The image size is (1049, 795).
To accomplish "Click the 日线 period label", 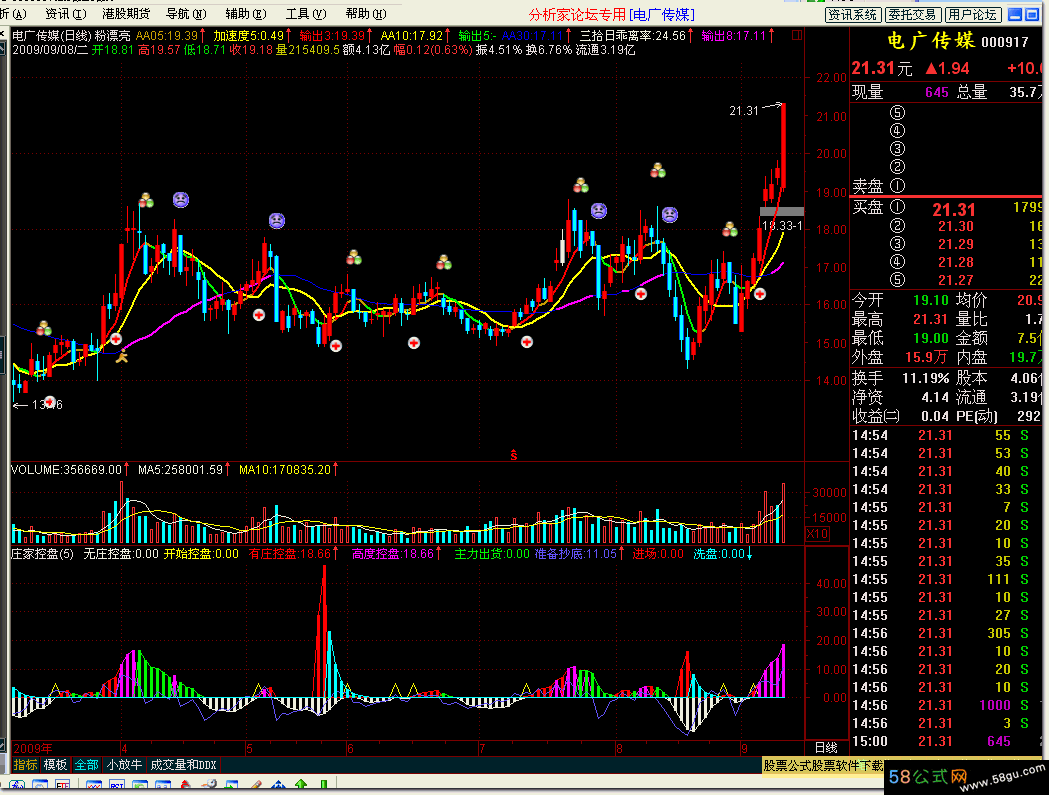I will tap(826, 747).
